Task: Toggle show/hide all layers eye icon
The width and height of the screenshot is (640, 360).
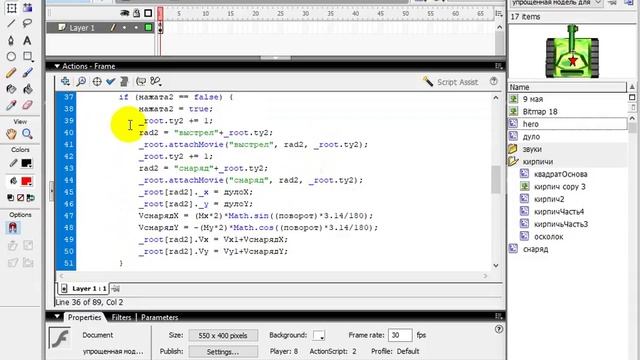Action: [x=124, y=13]
